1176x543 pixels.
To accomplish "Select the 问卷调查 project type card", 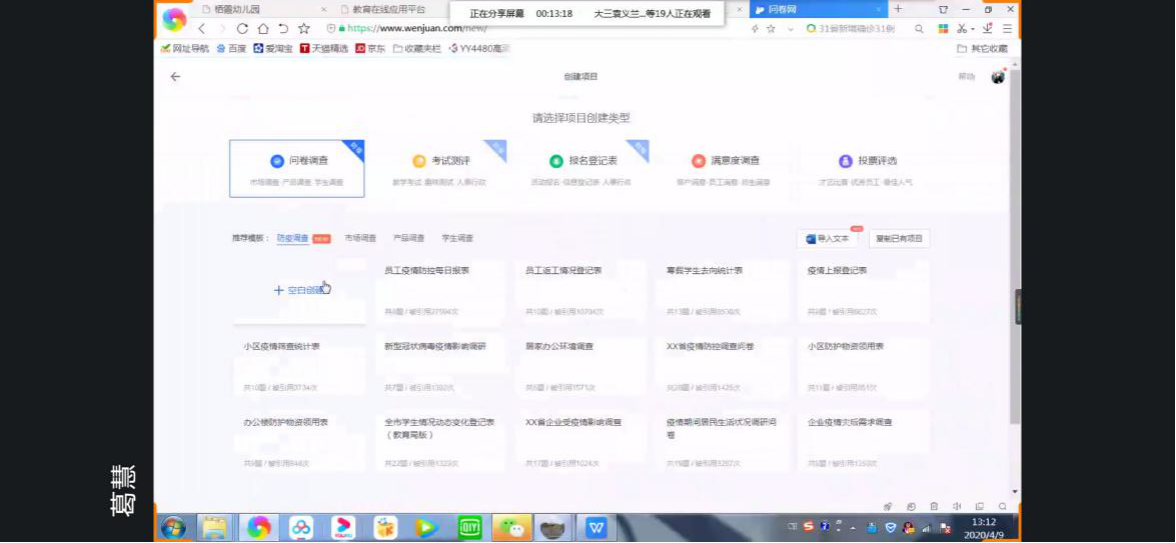I will [x=297, y=169].
